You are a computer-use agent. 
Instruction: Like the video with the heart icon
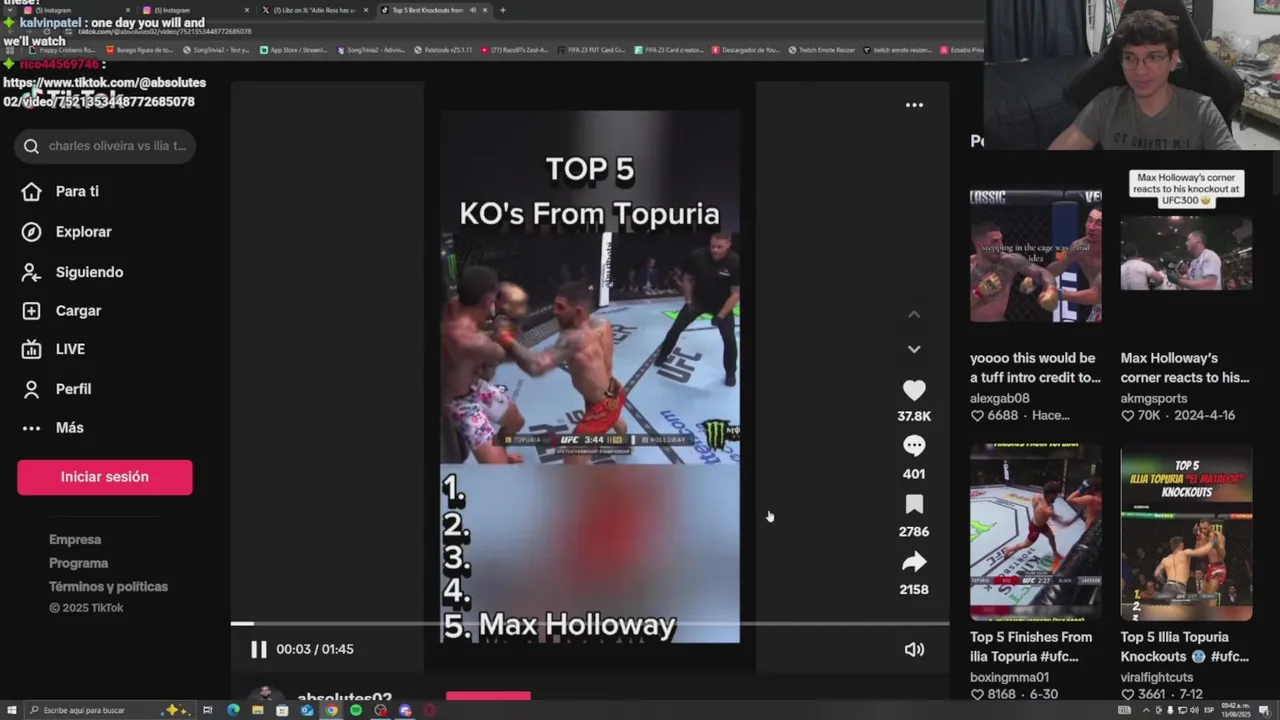click(914, 391)
